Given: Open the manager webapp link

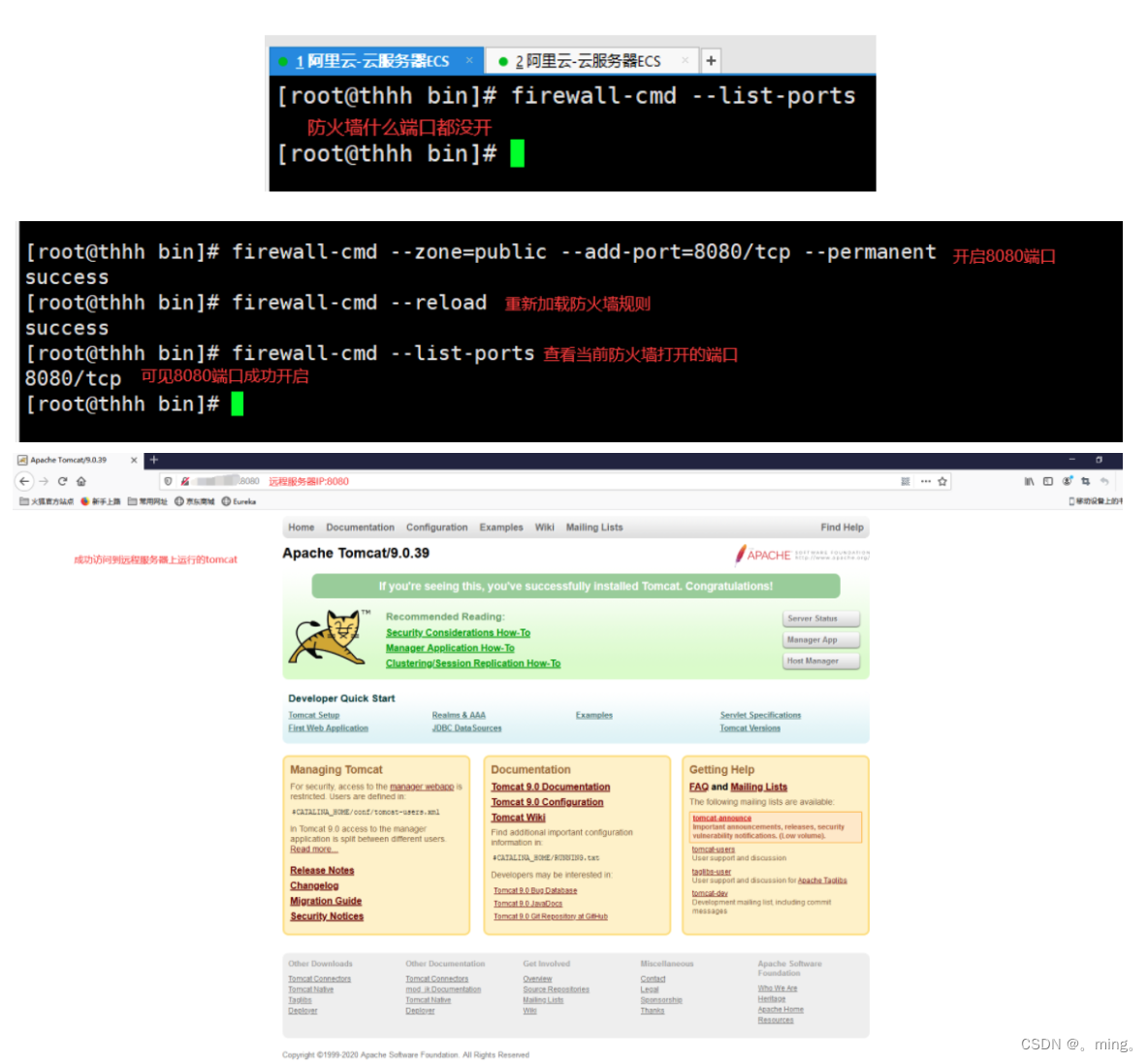Looking at the screenshot, I should click(x=422, y=788).
